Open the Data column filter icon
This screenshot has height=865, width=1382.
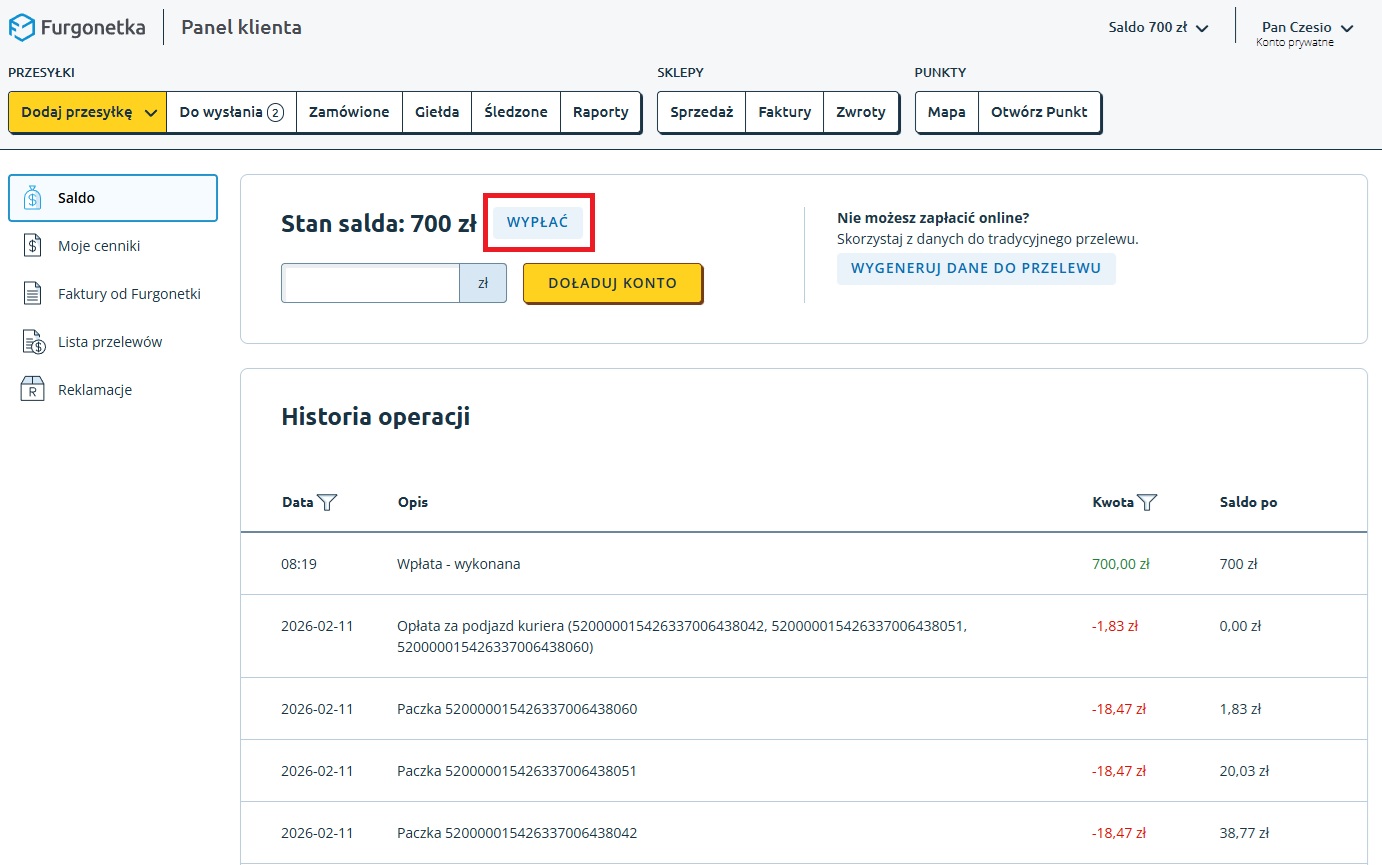pos(327,502)
